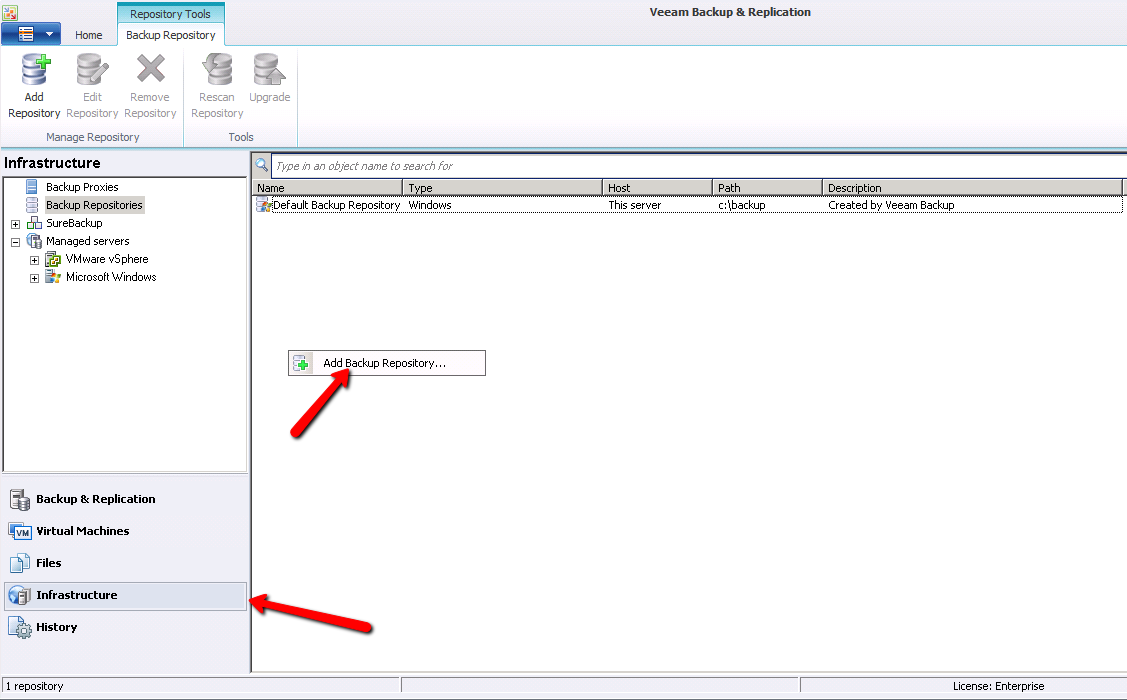Screen dimensions: 1127x700
Task: Click the 'License: Enterprise' status bar text
Action: [998, 686]
